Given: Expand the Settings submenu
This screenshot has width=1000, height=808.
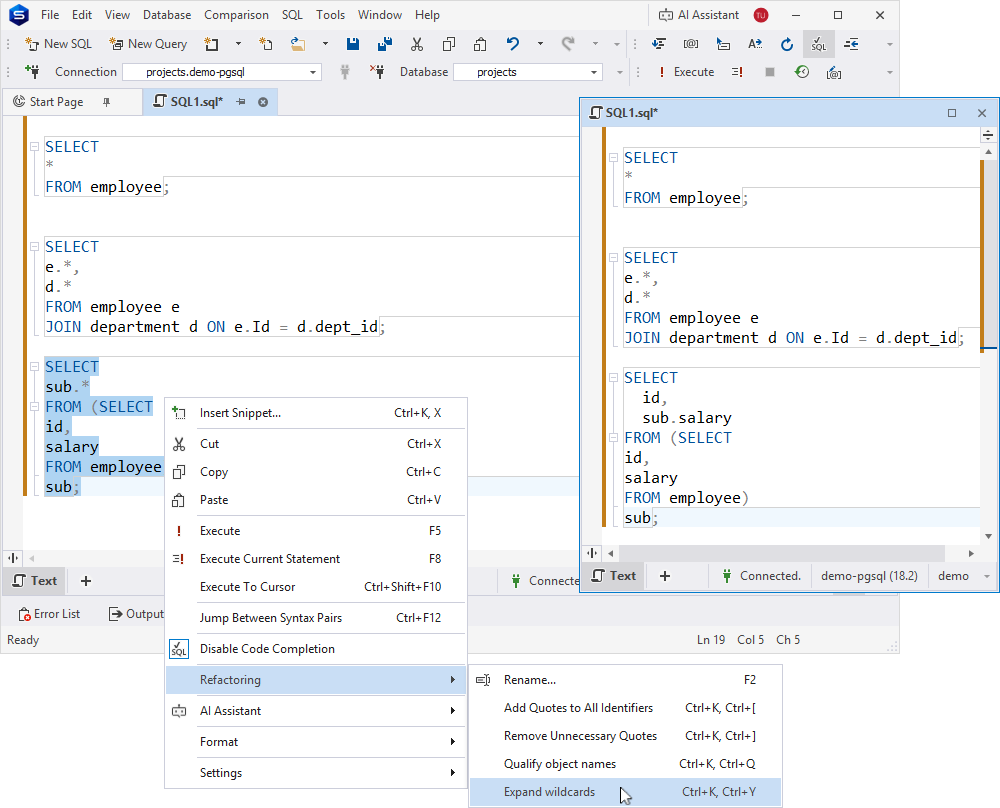Looking at the screenshot, I should click(316, 773).
